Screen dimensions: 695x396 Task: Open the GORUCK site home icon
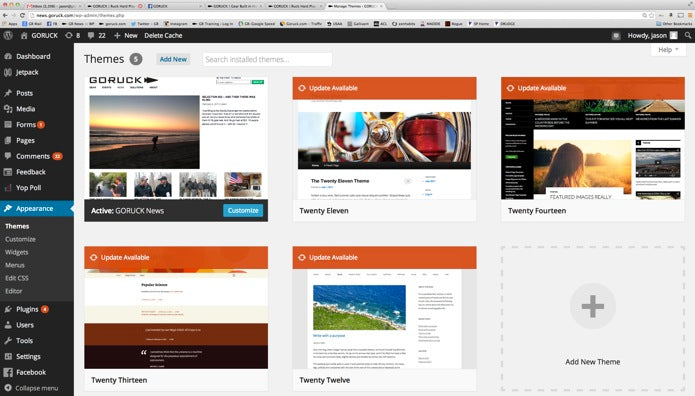[24, 35]
